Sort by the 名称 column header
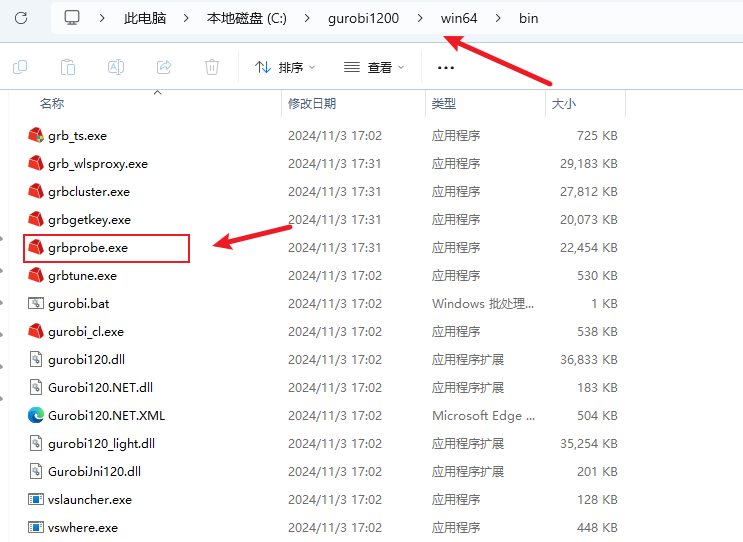 point(52,103)
